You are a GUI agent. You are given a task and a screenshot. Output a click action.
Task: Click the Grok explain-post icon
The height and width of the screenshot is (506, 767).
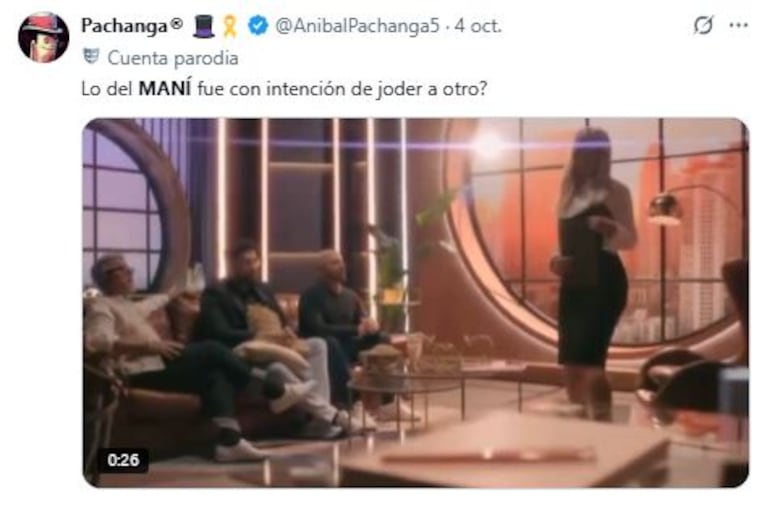(x=703, y=25)
